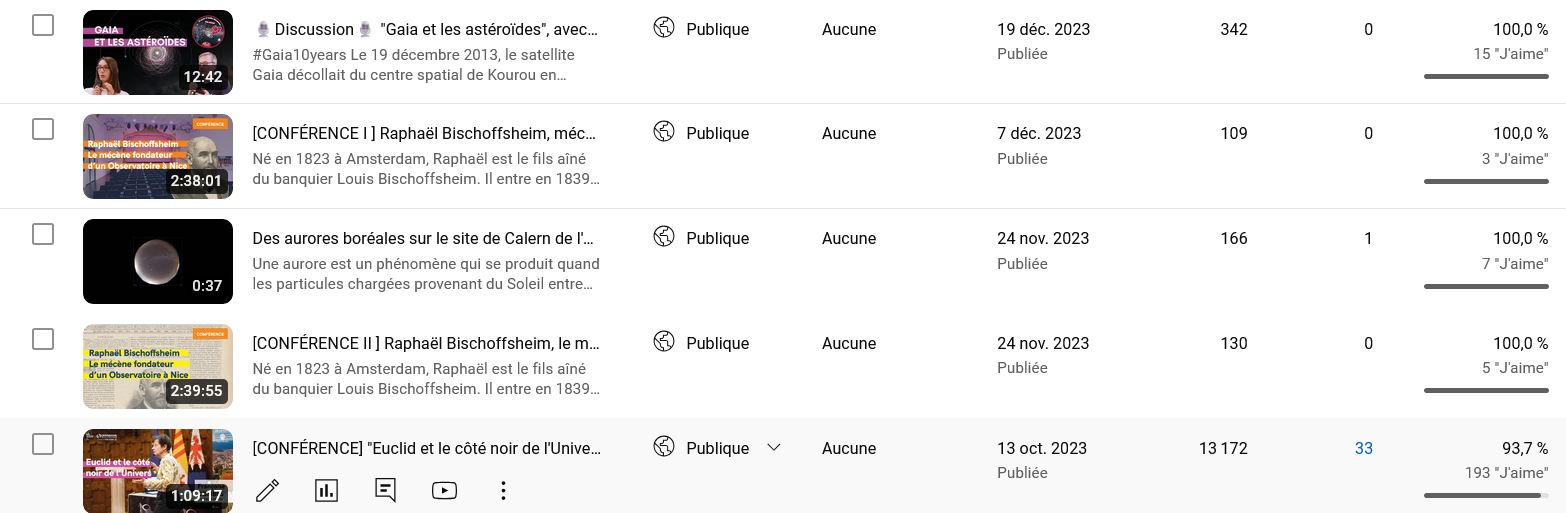This screenshot has height=513, width=1566.
Task: Open the 33 comments link
Action: coord(1363,448)
